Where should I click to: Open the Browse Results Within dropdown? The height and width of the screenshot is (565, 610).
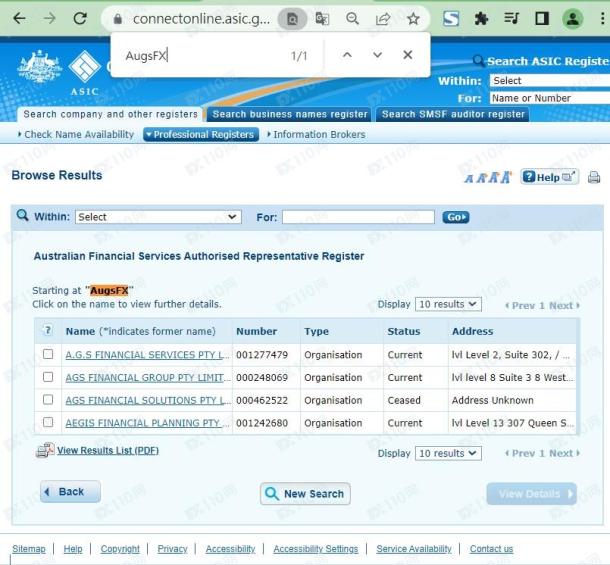pos(158,217)
